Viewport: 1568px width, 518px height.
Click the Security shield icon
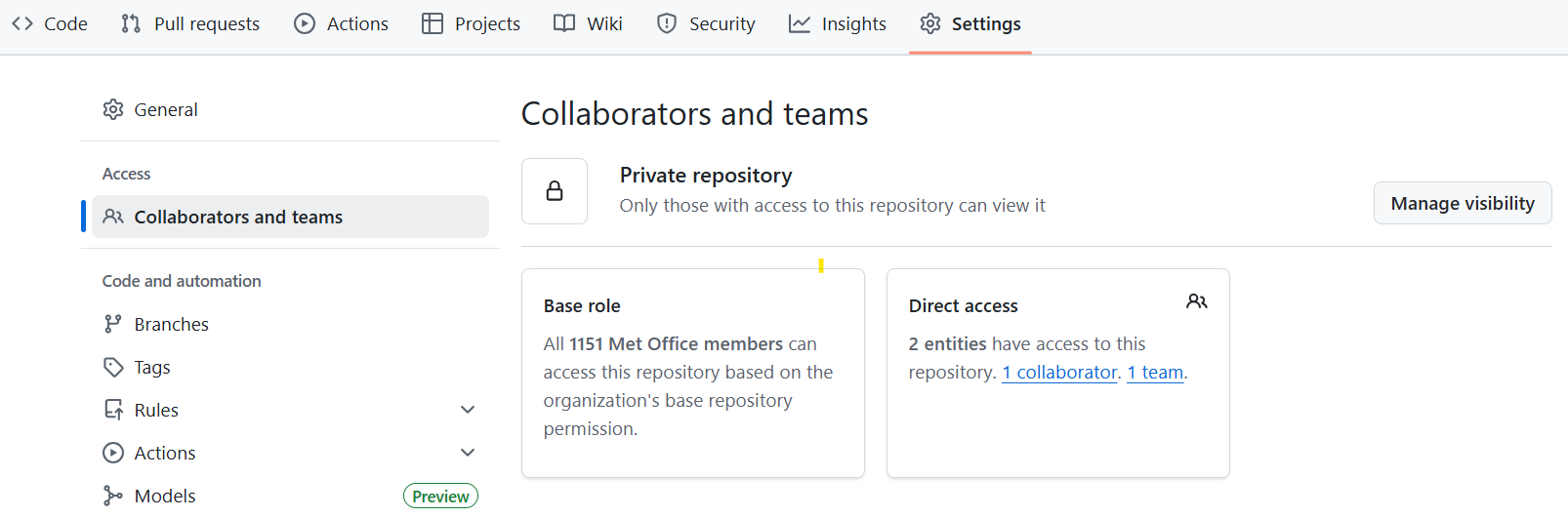(667, 23)
